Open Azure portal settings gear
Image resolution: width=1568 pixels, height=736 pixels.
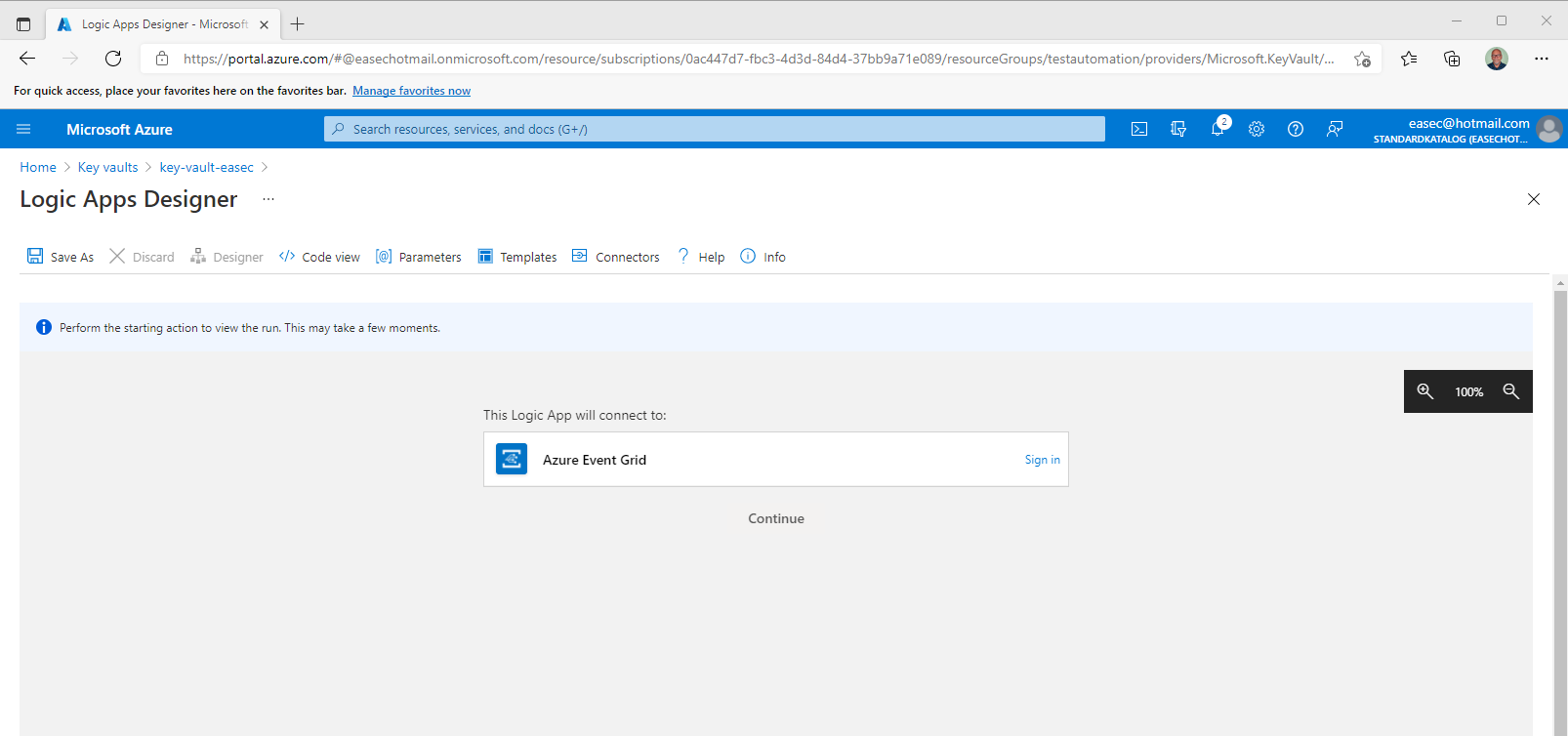click(x=1257, y=129)
